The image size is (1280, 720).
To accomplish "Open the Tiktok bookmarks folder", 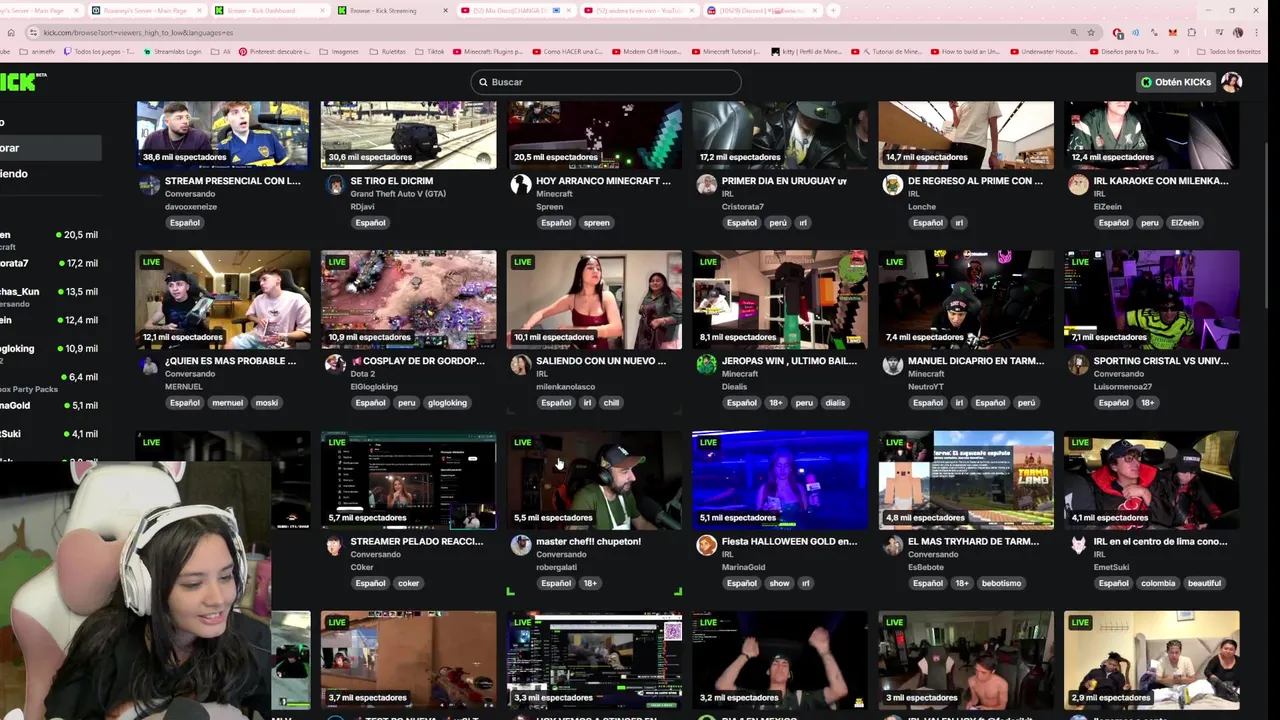I will point(430,51).
